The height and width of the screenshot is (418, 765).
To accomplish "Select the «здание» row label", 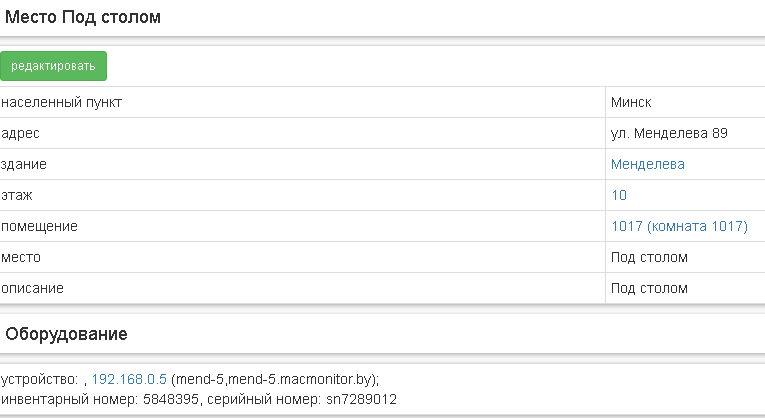I will (24, 164).
